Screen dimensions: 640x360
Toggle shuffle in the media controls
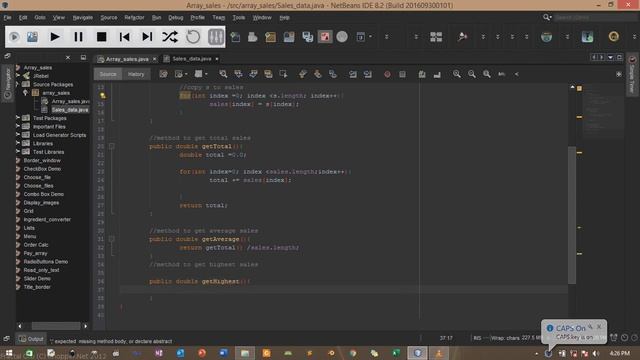pyautogui.click(x=170, y=37)
